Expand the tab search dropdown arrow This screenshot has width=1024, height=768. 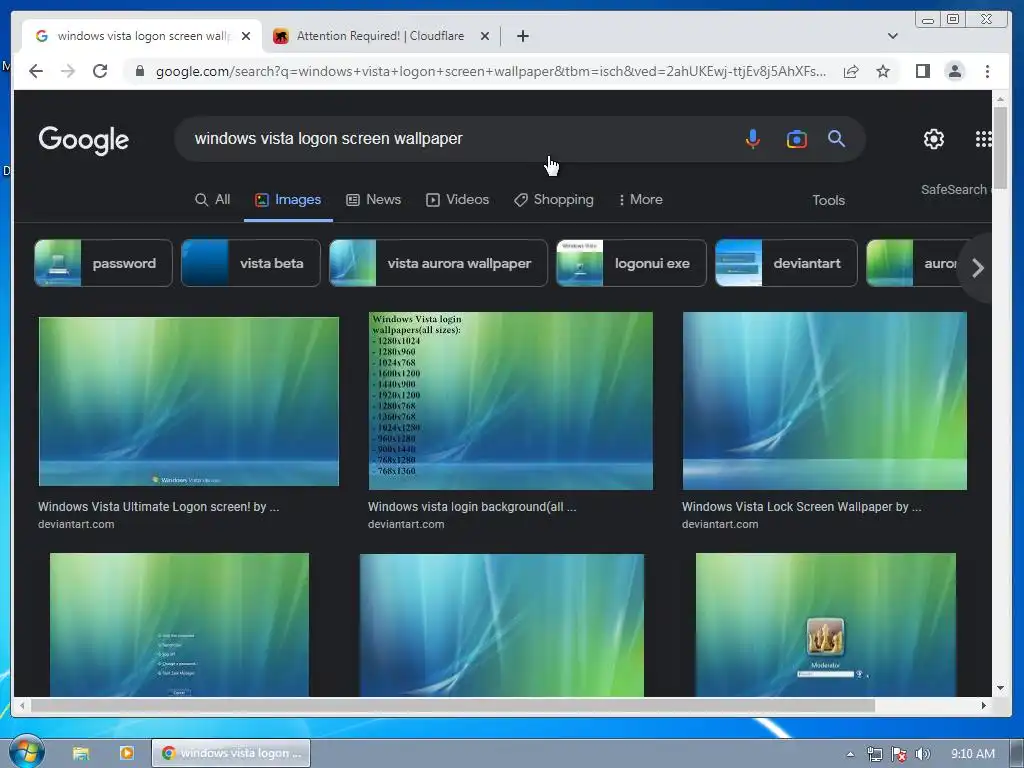pyautogui.click(x=893, y=36)
